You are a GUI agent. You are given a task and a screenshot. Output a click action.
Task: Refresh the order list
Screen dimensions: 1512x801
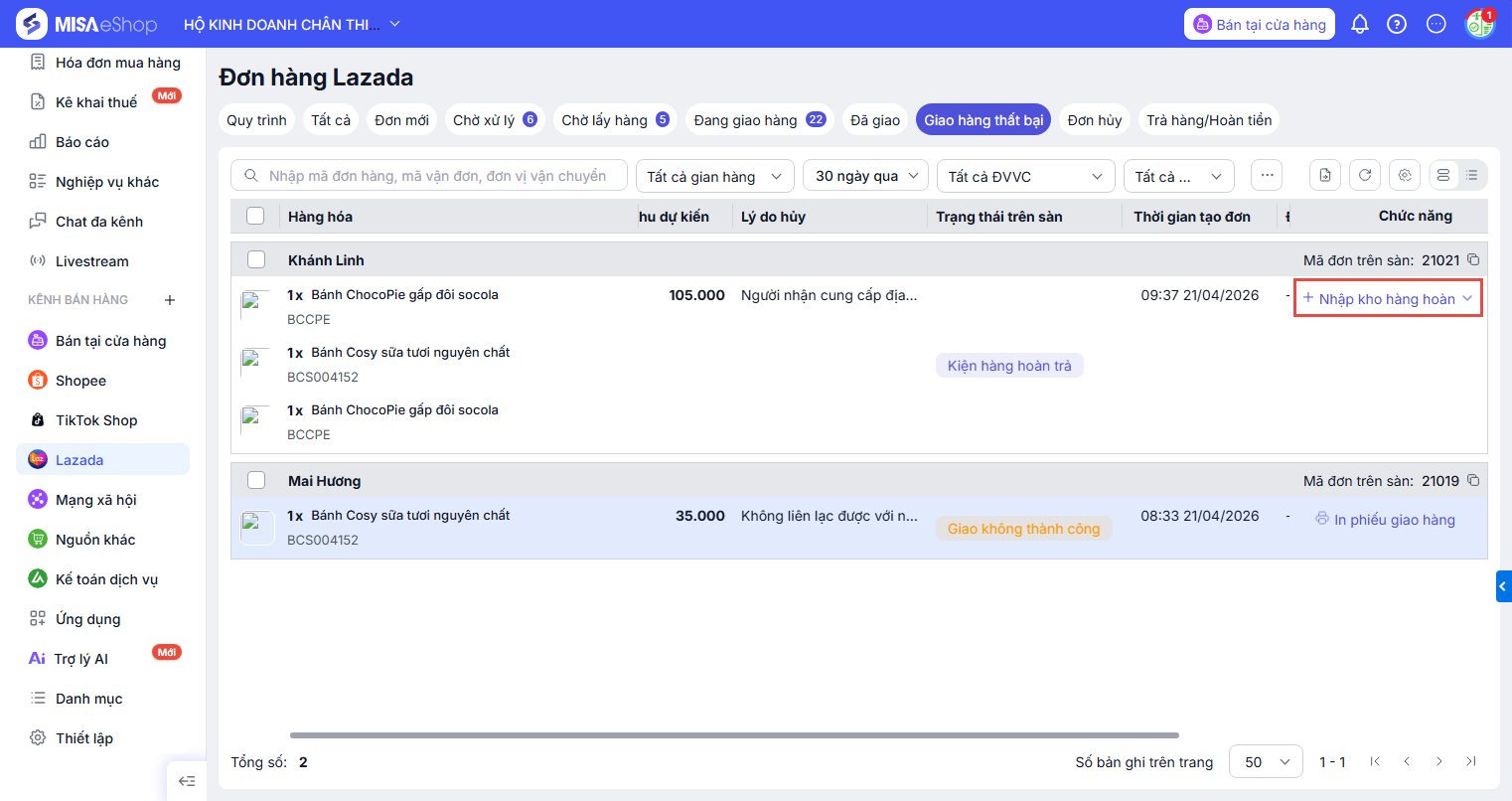tap(1365, 175)
